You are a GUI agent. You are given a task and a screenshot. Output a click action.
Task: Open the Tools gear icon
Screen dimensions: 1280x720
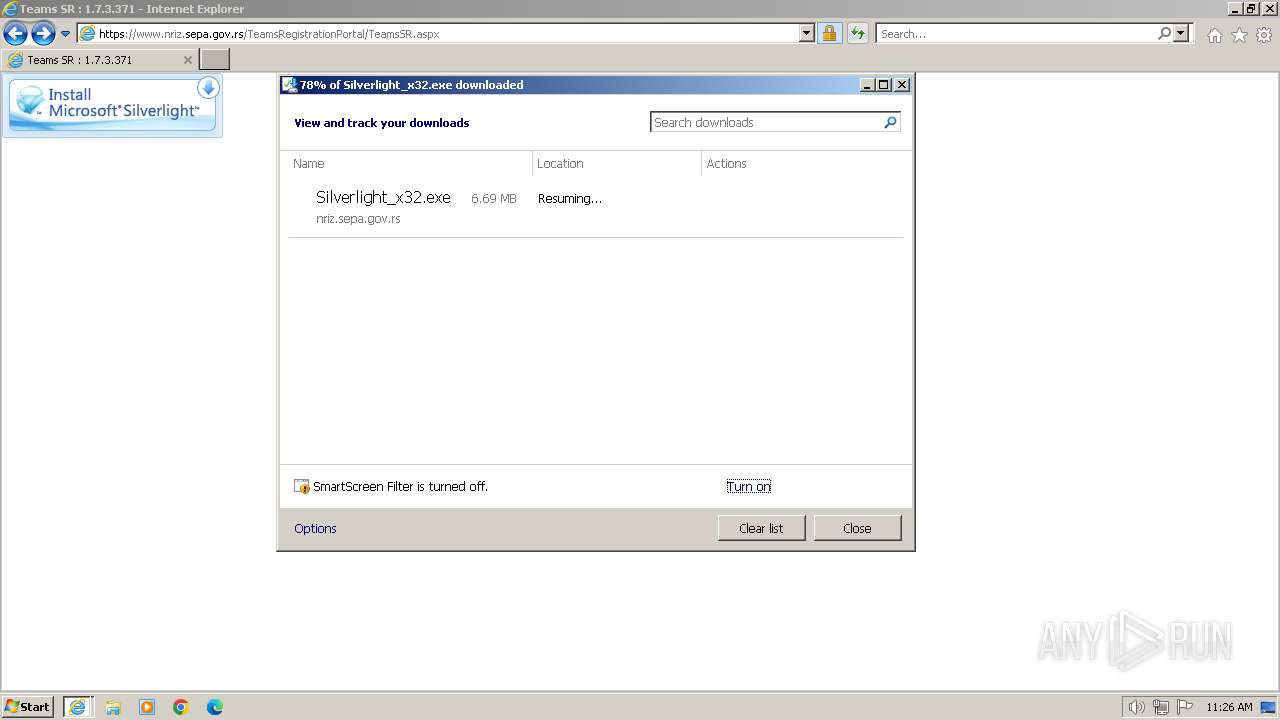tap(1264, 35)
